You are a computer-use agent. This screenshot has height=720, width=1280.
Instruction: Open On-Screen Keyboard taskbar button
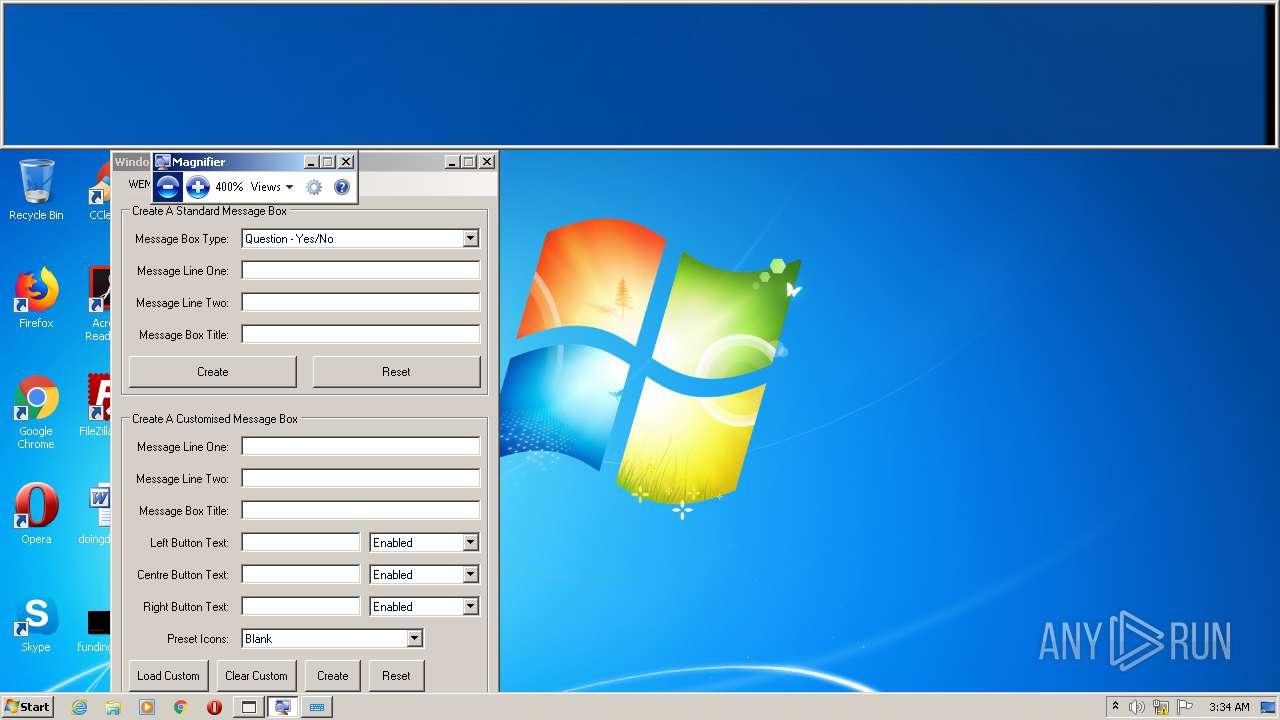(317, 707)
